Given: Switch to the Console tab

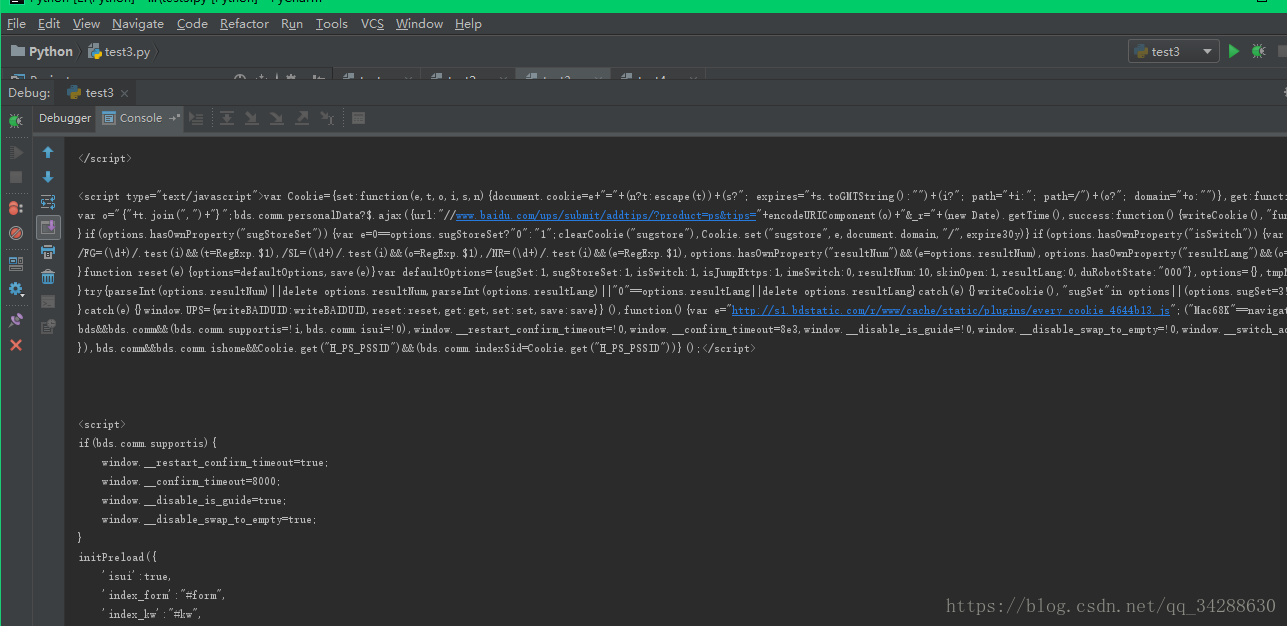Looking at the screenshot, I should [x=141, y=118].
